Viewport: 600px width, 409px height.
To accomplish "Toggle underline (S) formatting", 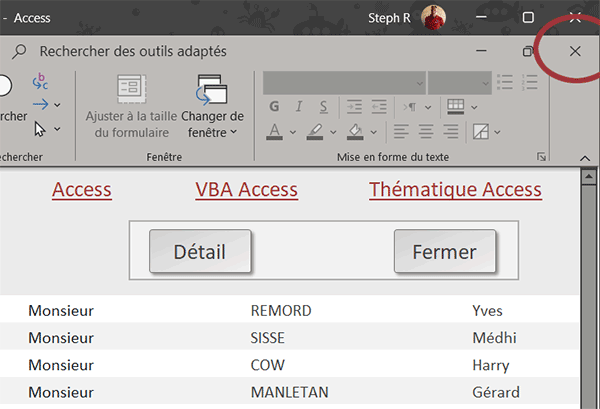I will coord(324,107).
